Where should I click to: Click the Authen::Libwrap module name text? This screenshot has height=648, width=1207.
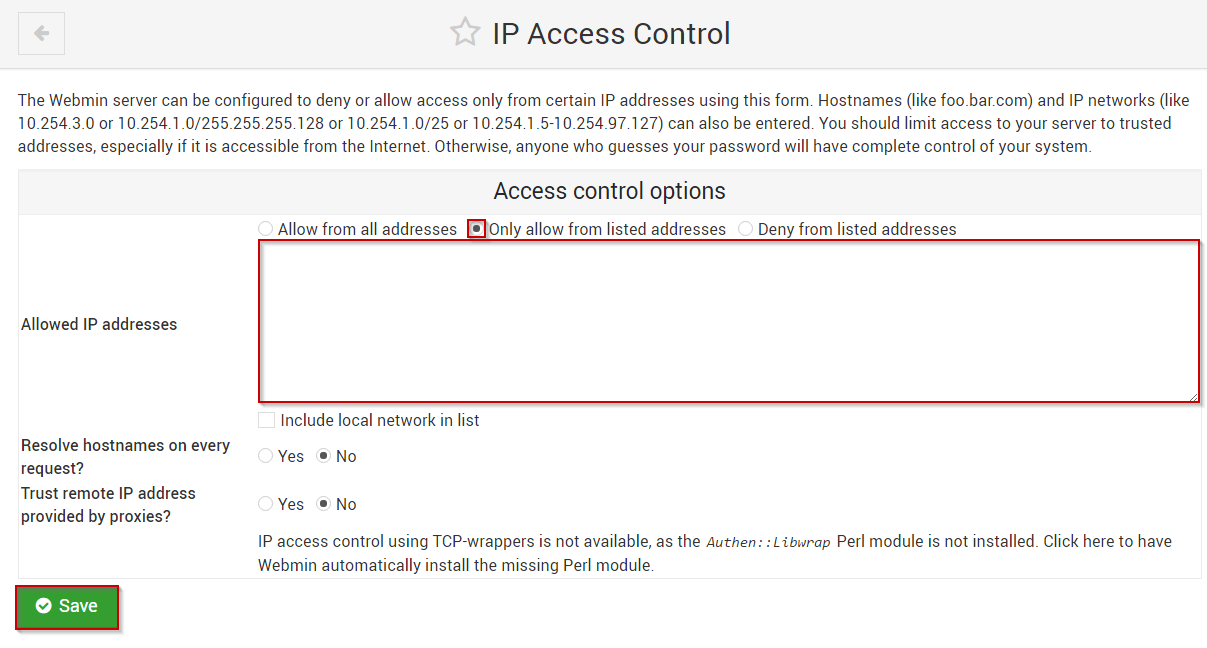point(768,542)
